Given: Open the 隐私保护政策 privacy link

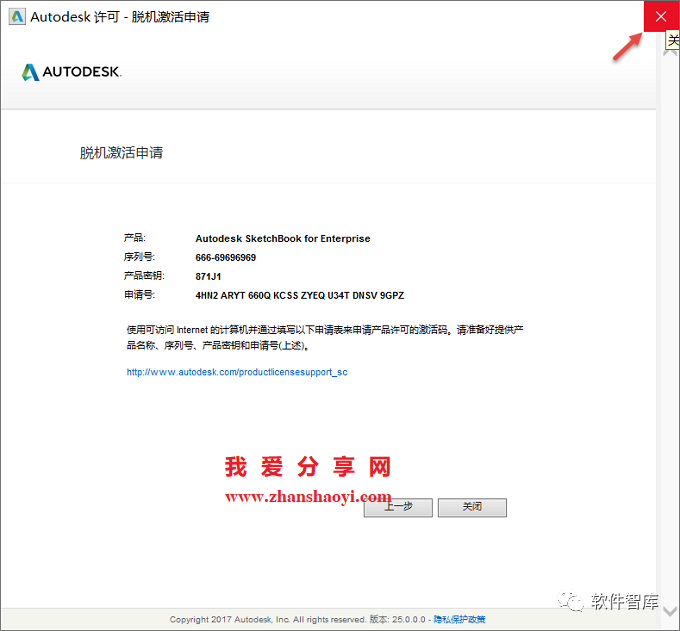Looking at the screenshot, I should 459,619.
